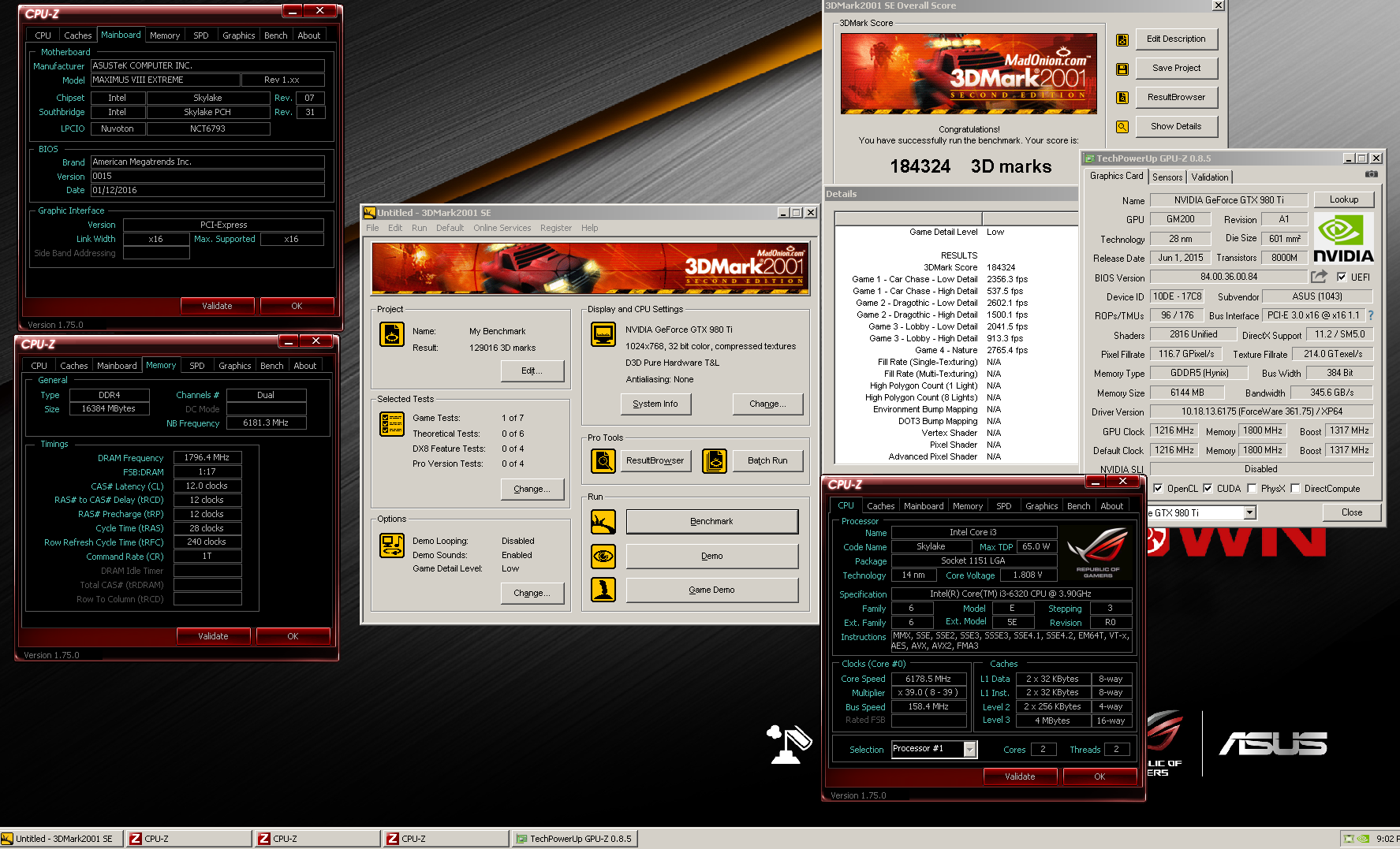1400x849 pixels.
Task: Click the Edit Description icon in score window
Action: click(x=1122, y=39)
